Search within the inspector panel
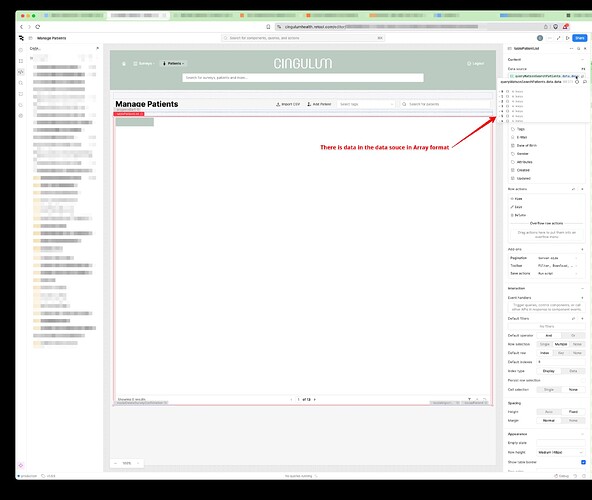 point(578,49)
